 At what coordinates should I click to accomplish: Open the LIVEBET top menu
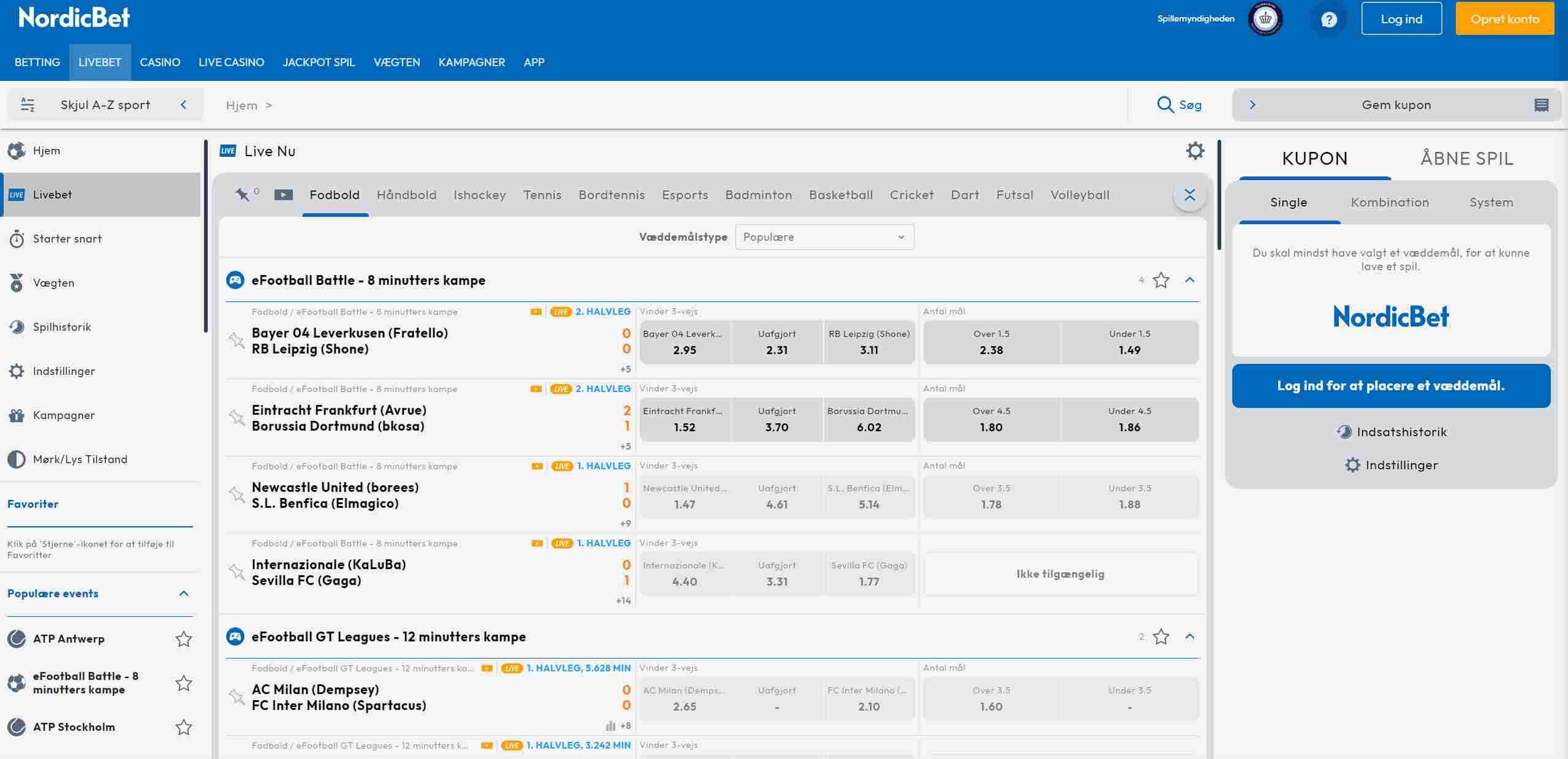click(x=100, y=62)
